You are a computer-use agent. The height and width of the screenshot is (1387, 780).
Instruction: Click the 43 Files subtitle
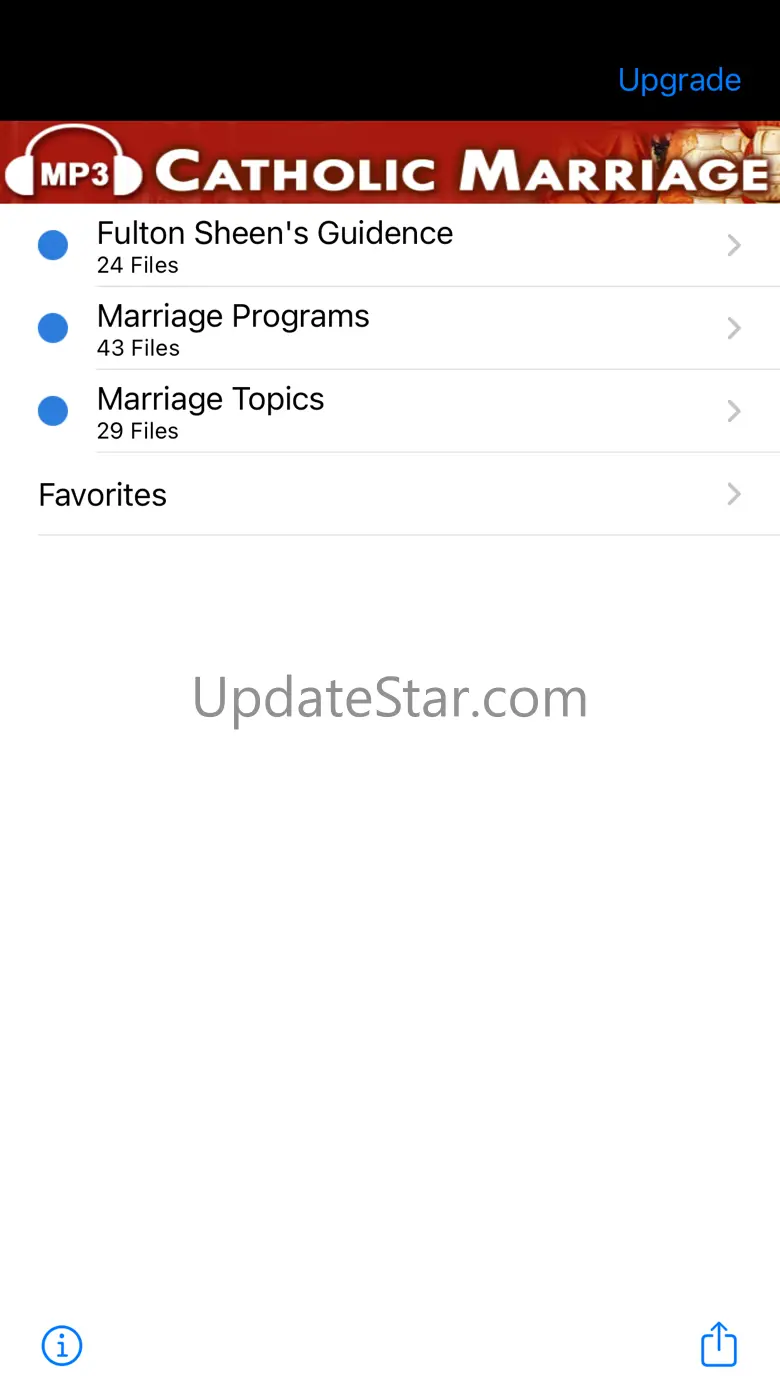(x=138, y=349)
